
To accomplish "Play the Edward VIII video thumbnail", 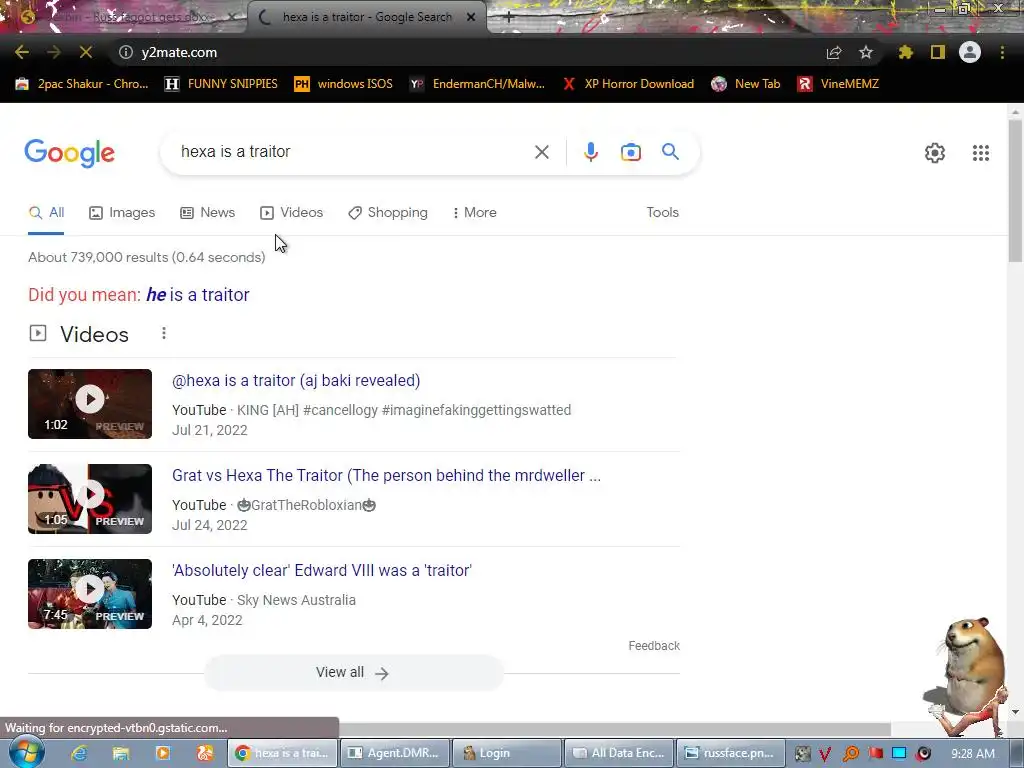I will (90, 594).
